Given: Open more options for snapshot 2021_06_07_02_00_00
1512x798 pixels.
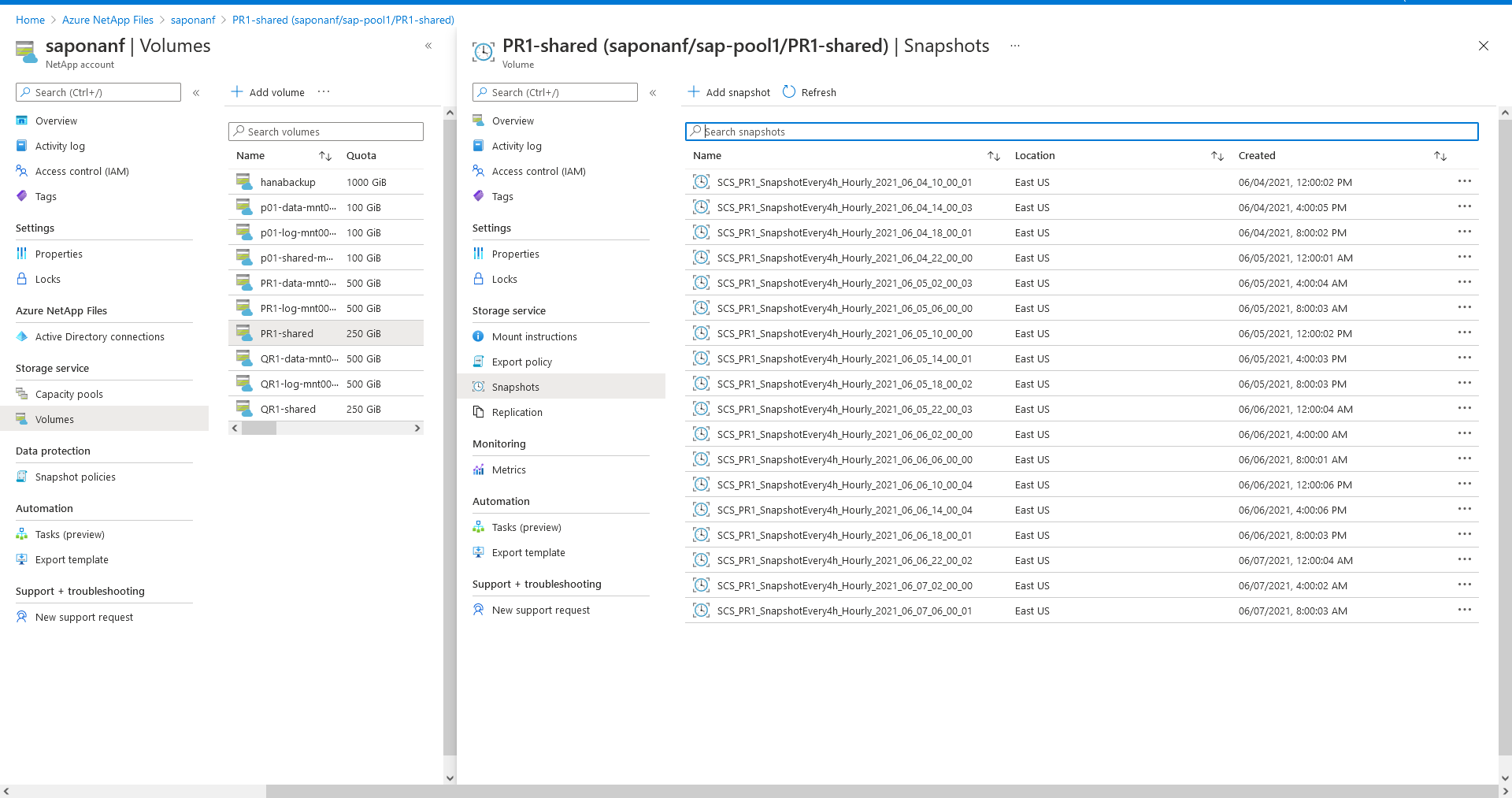Looking at the screenshot, I should [x=1465, y=585].
